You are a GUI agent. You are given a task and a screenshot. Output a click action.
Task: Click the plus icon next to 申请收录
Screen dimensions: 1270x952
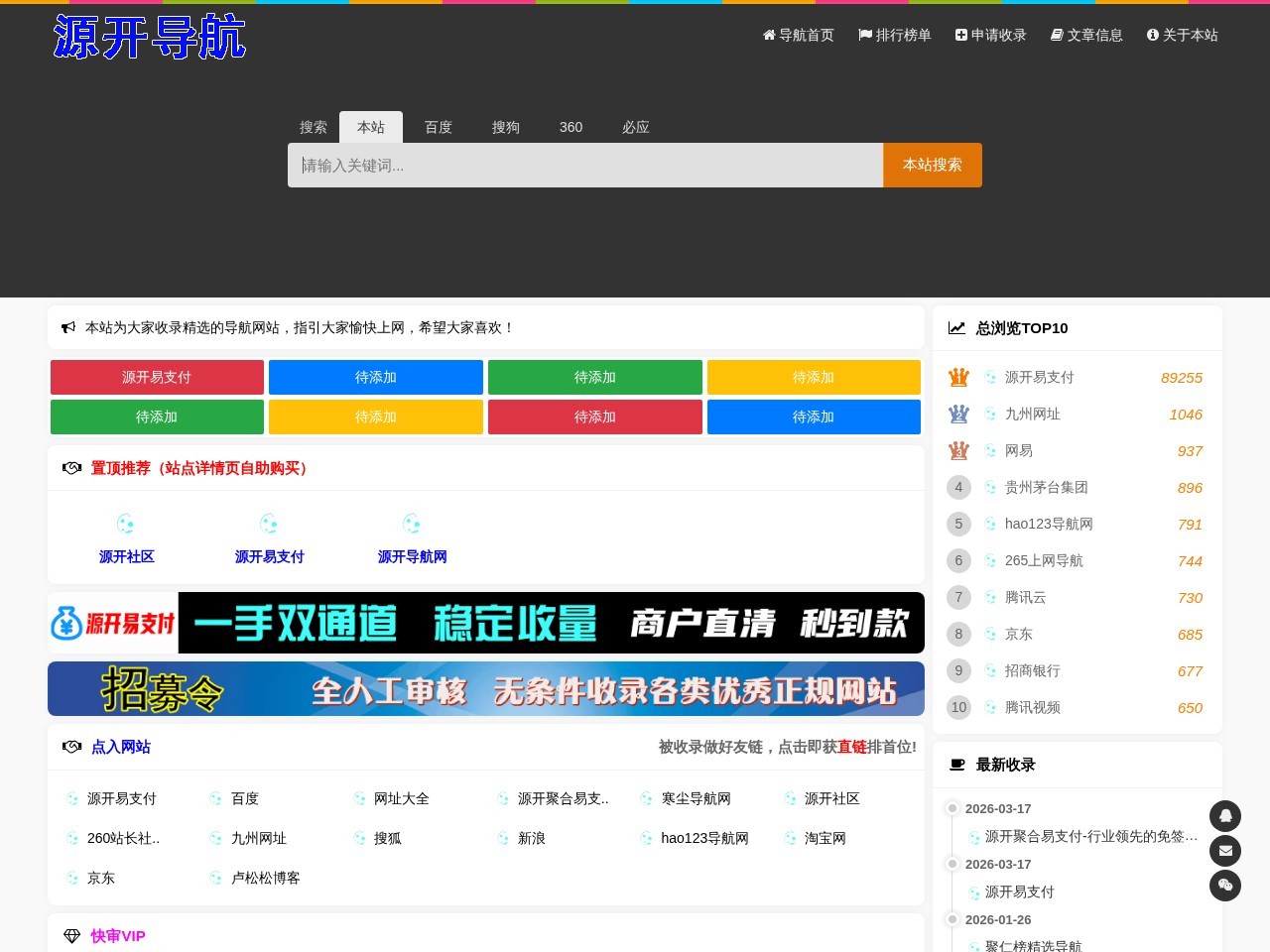pyautogui.click(x=959, y=35)
